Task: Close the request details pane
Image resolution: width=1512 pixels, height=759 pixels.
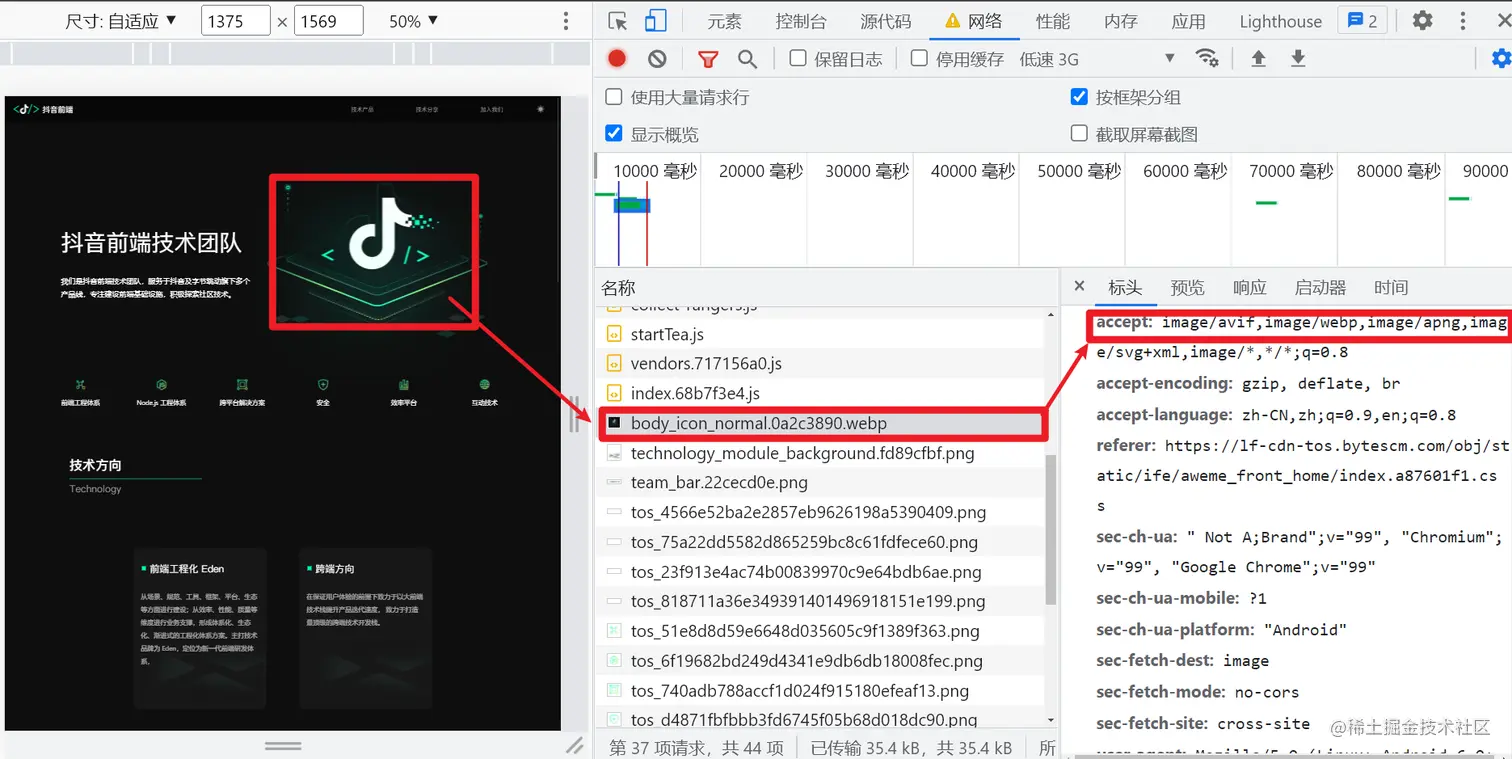Action: (x=1079, y=286)
